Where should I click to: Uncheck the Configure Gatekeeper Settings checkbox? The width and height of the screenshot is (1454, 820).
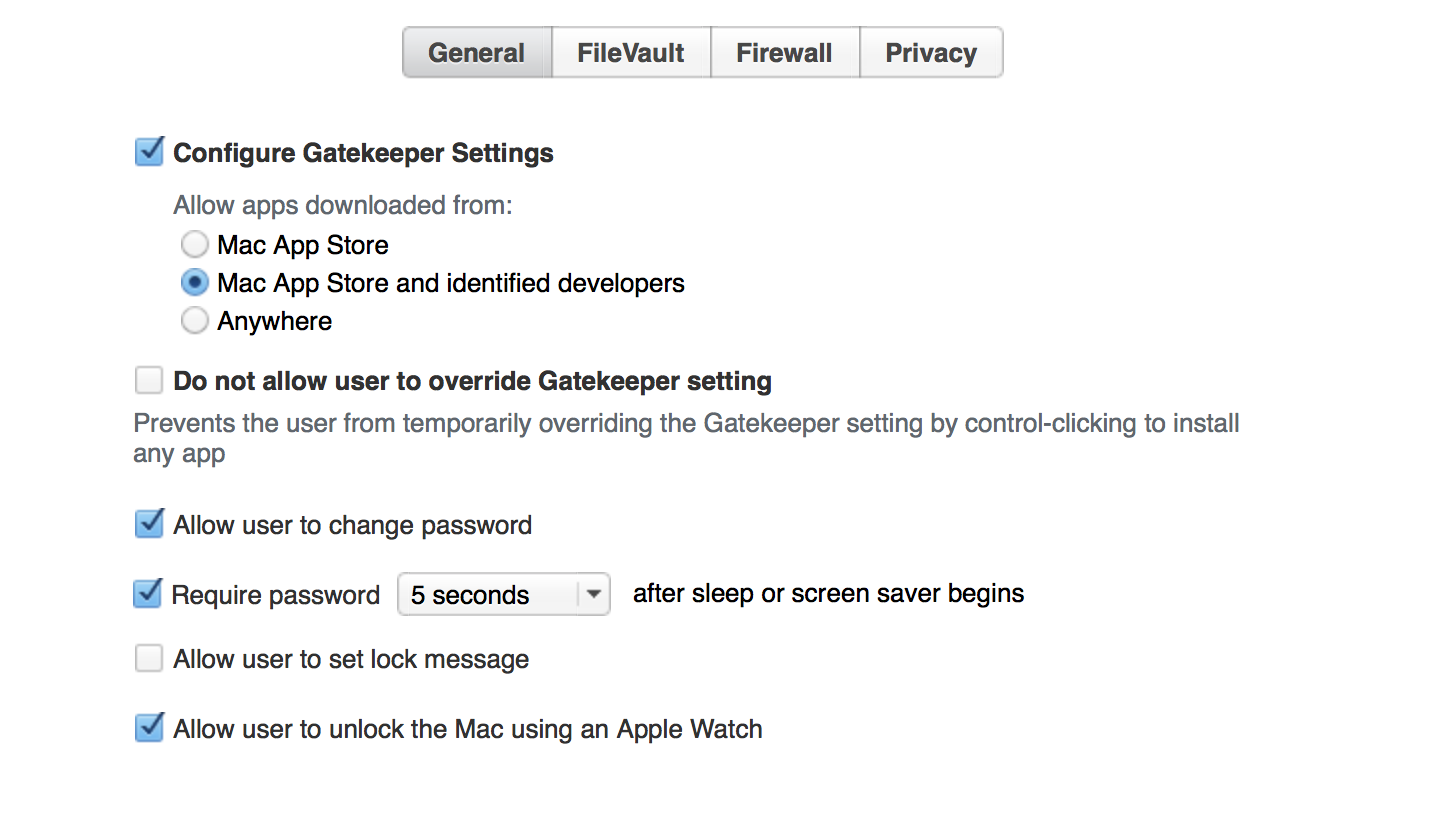[149, 153]
